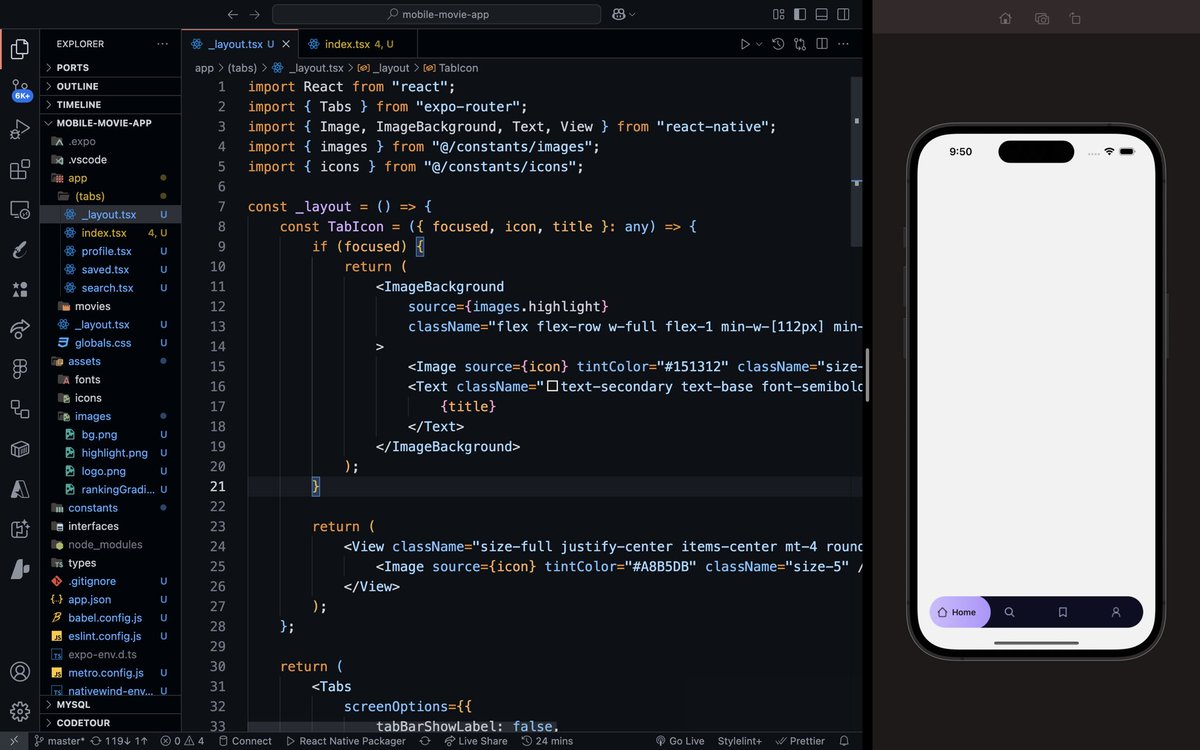Split the editor to the right

coord(822,44)
